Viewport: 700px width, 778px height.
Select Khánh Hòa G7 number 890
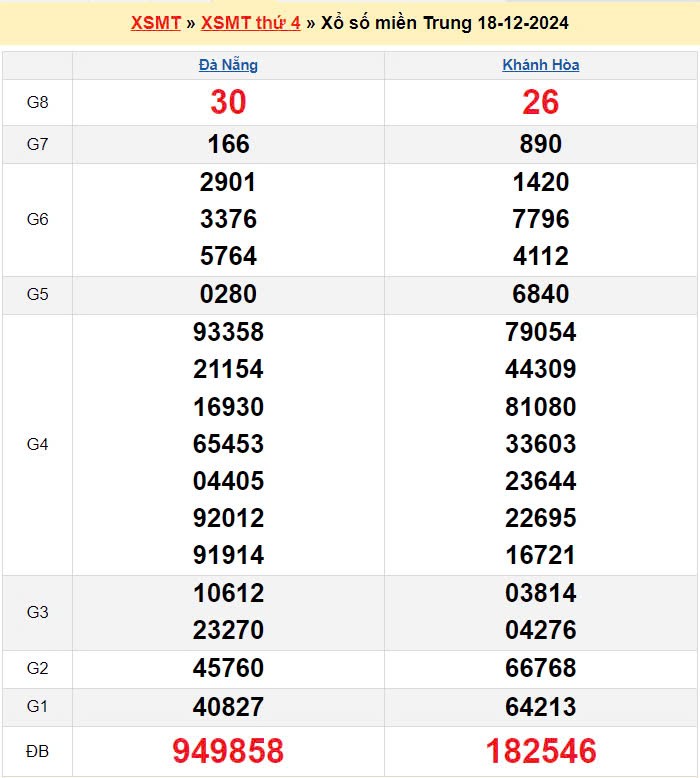540,144
